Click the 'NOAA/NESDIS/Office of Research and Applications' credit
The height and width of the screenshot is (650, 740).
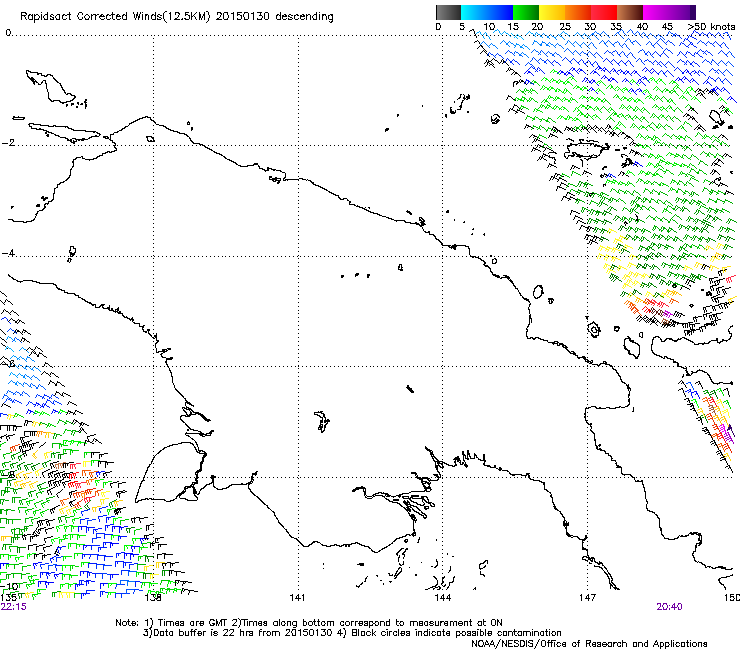(589, 644)
